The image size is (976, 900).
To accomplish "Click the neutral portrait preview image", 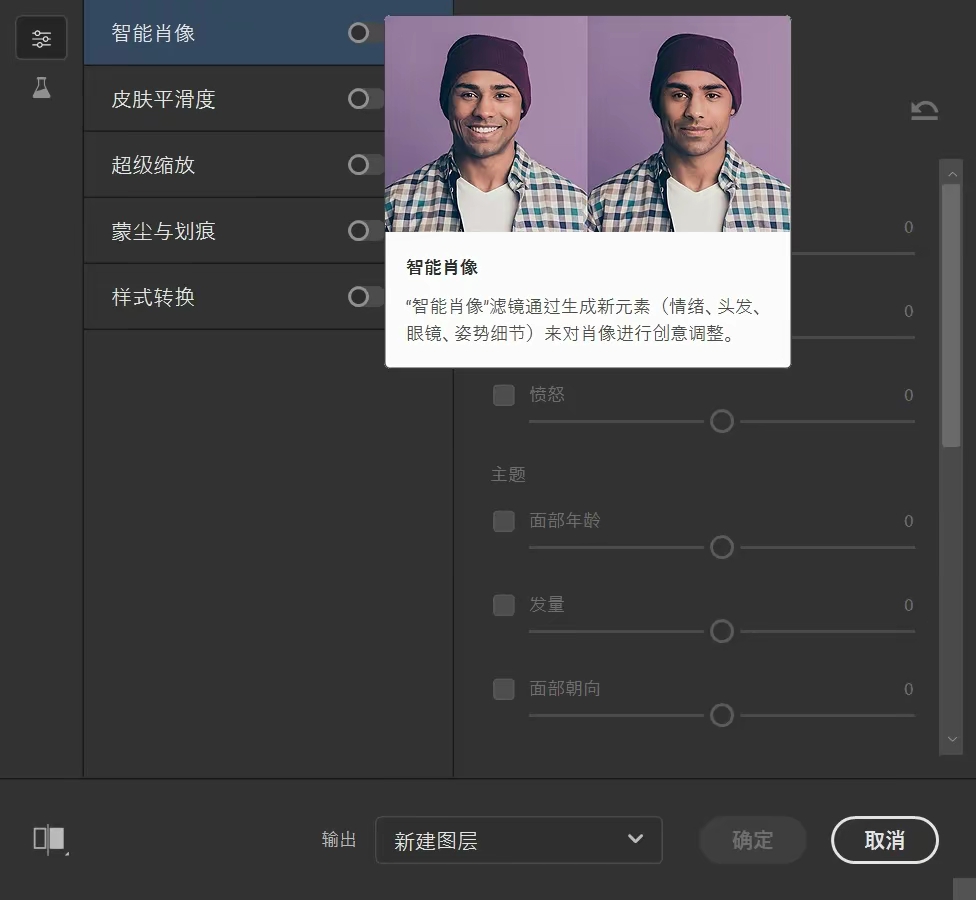I will pos(689,124).
